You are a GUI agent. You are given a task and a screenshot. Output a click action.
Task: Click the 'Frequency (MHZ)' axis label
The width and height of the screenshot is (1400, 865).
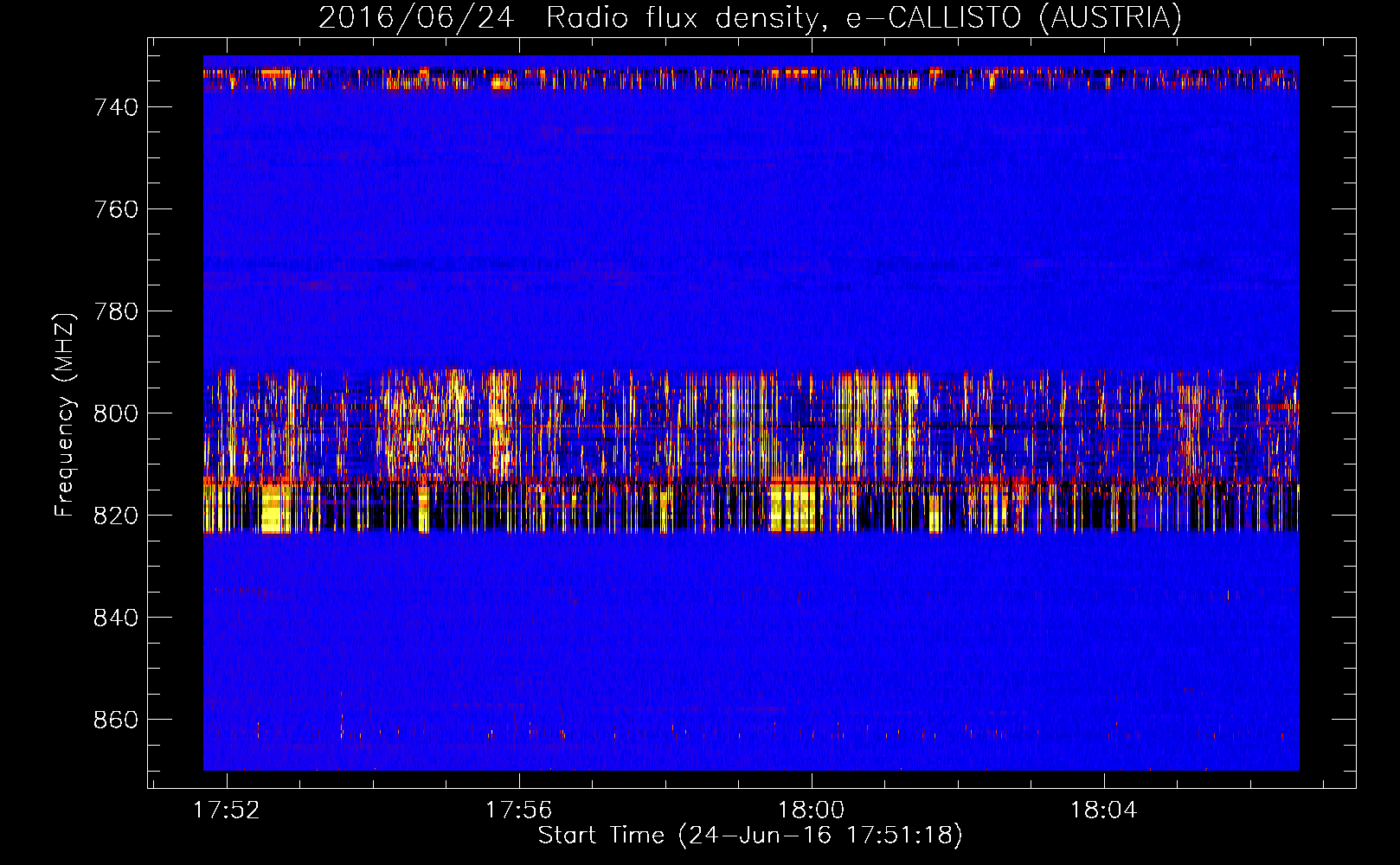(x=64, y=414)
